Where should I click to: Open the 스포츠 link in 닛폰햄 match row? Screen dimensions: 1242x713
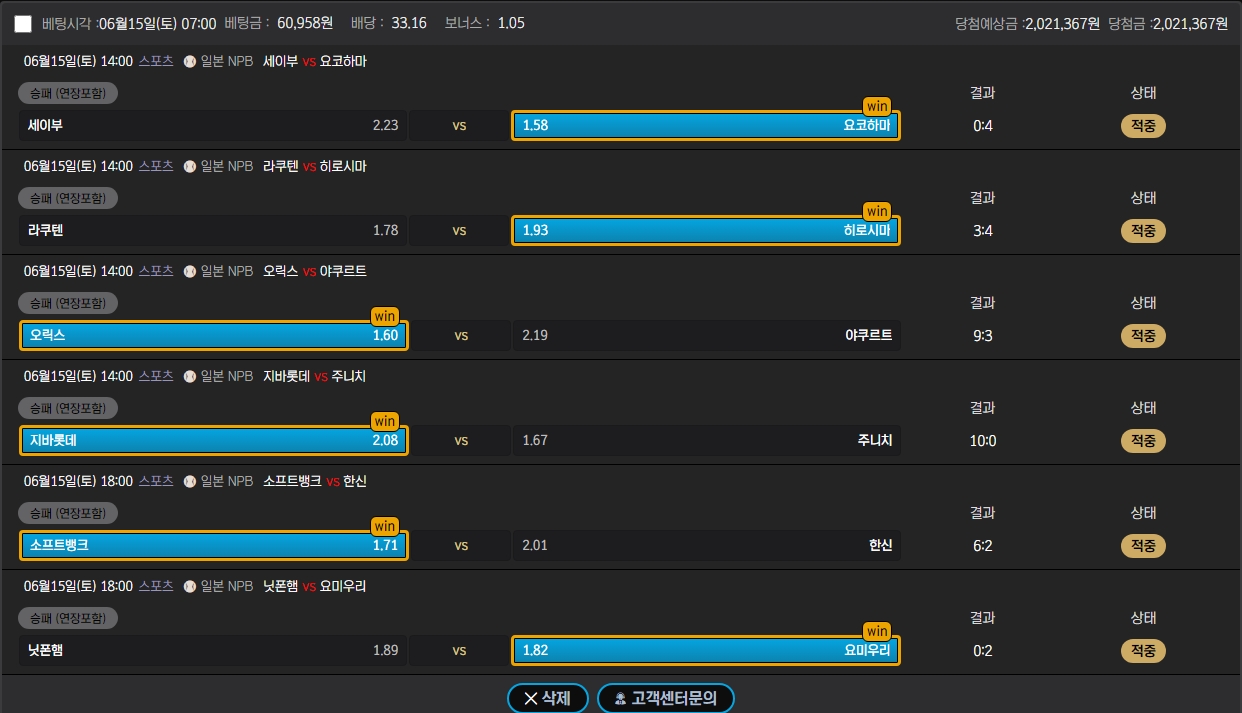[156, 586]
